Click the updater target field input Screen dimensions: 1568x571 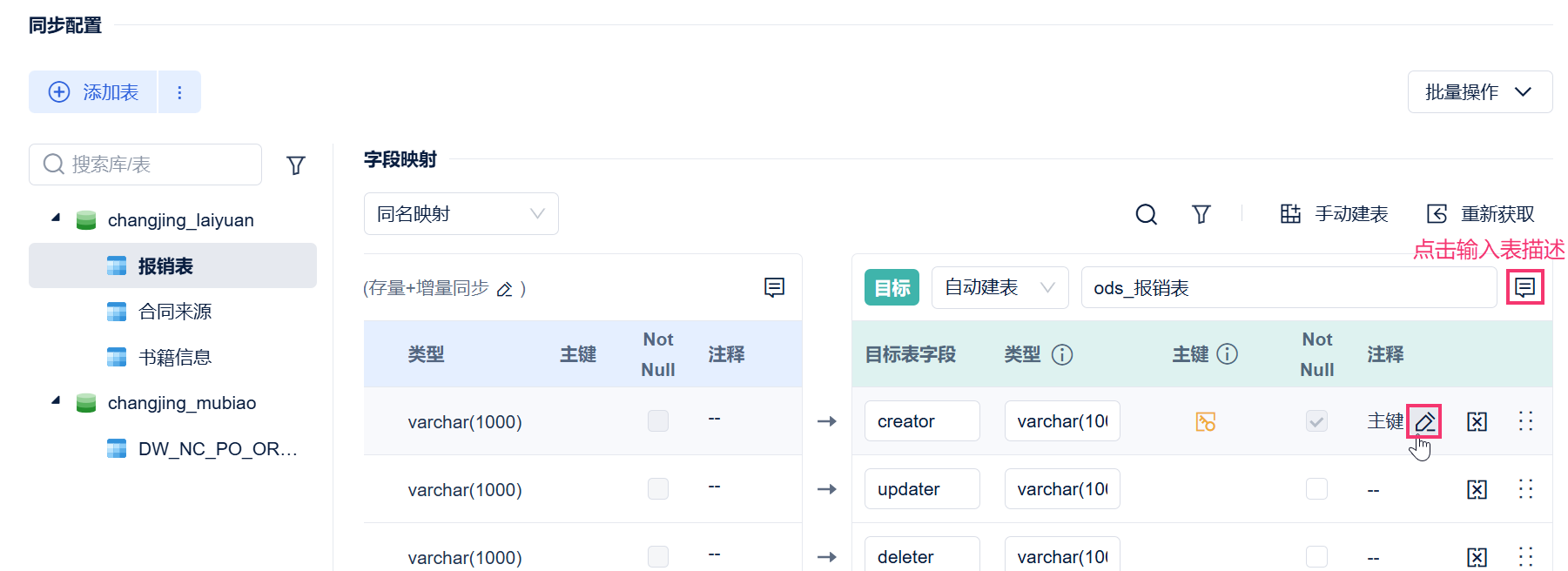point(922,489)
